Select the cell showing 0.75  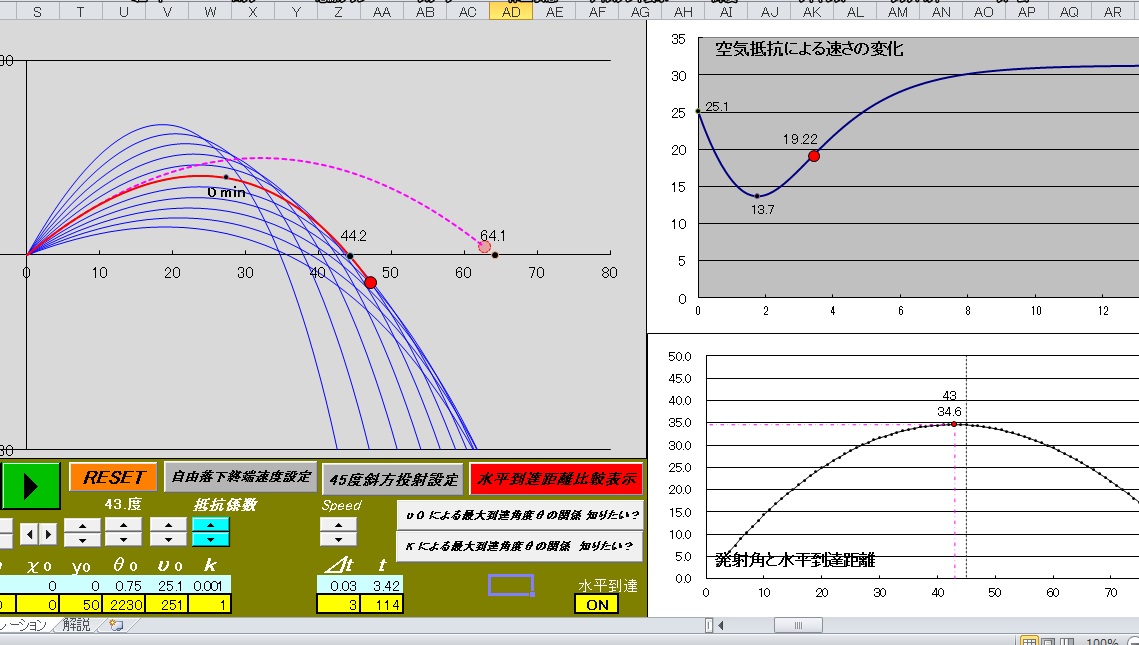pyautogui.click(x=124, y=585)
